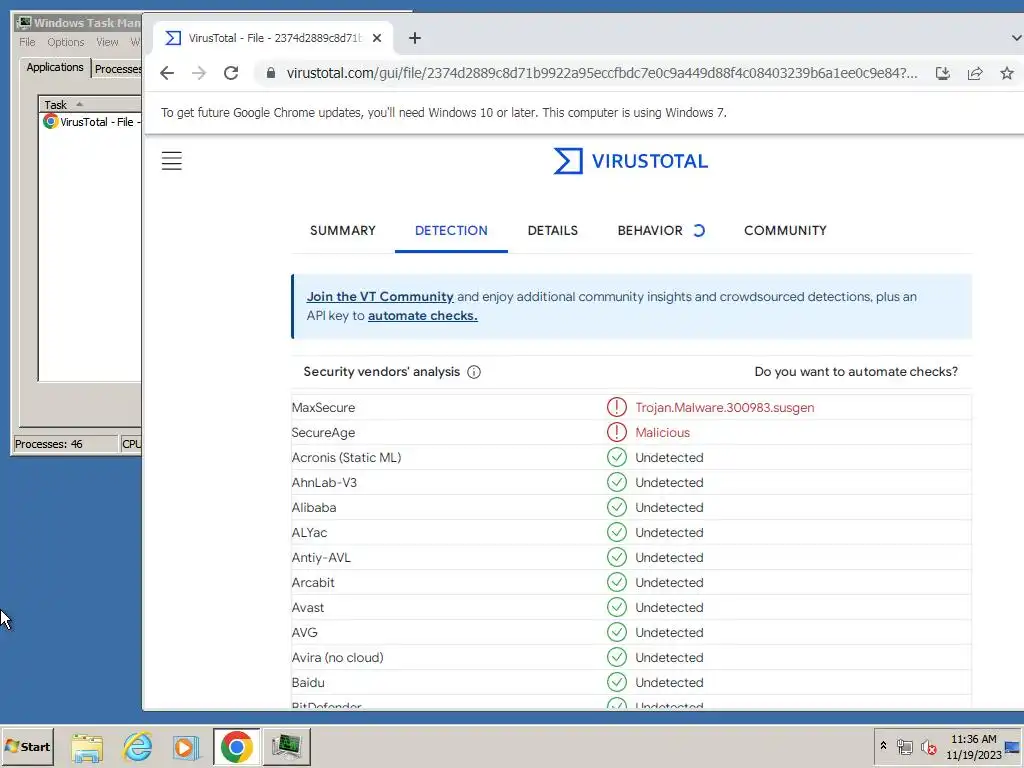Screen dimensions: 1024x768
Task: Open the View menu in Task Manager
Action: [x=107, y=42]
